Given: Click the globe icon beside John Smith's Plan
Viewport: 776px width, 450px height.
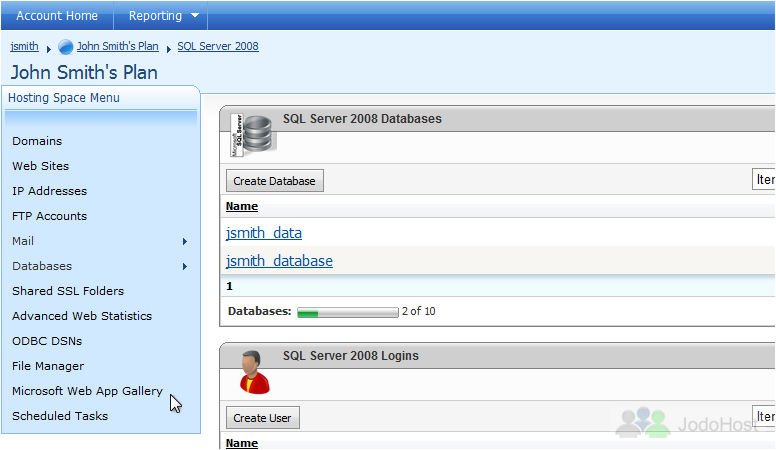Looking at the screenshot, I should pos(65,47).
